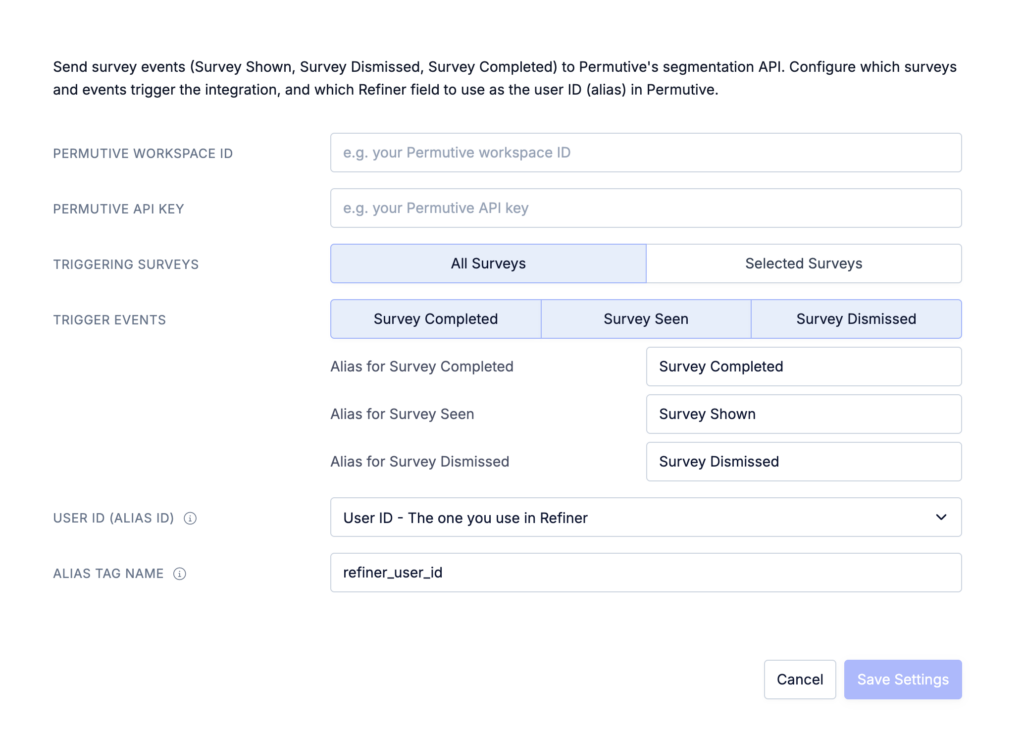Focus the Permutive Workspace ID field
This screenshot has width=1024, height=736.
point(645,153)
